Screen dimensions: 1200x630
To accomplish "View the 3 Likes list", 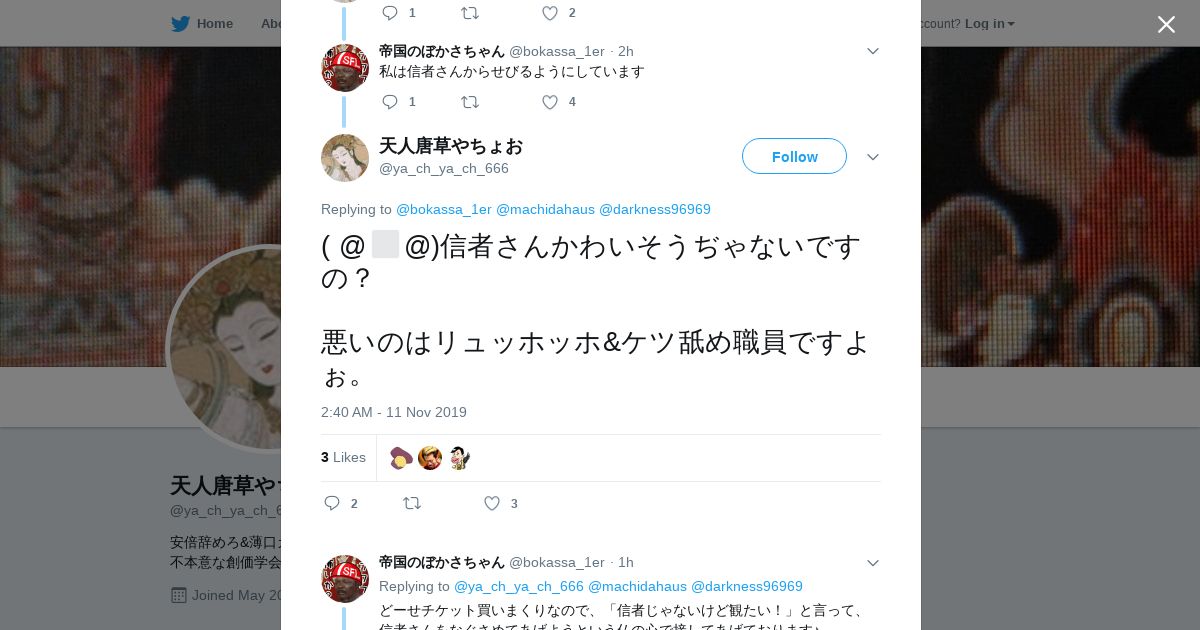I will [343, 457].
